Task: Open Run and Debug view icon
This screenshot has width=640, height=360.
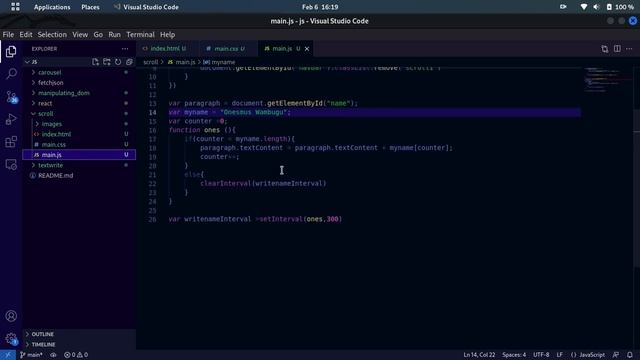Action: pos(11,119)
